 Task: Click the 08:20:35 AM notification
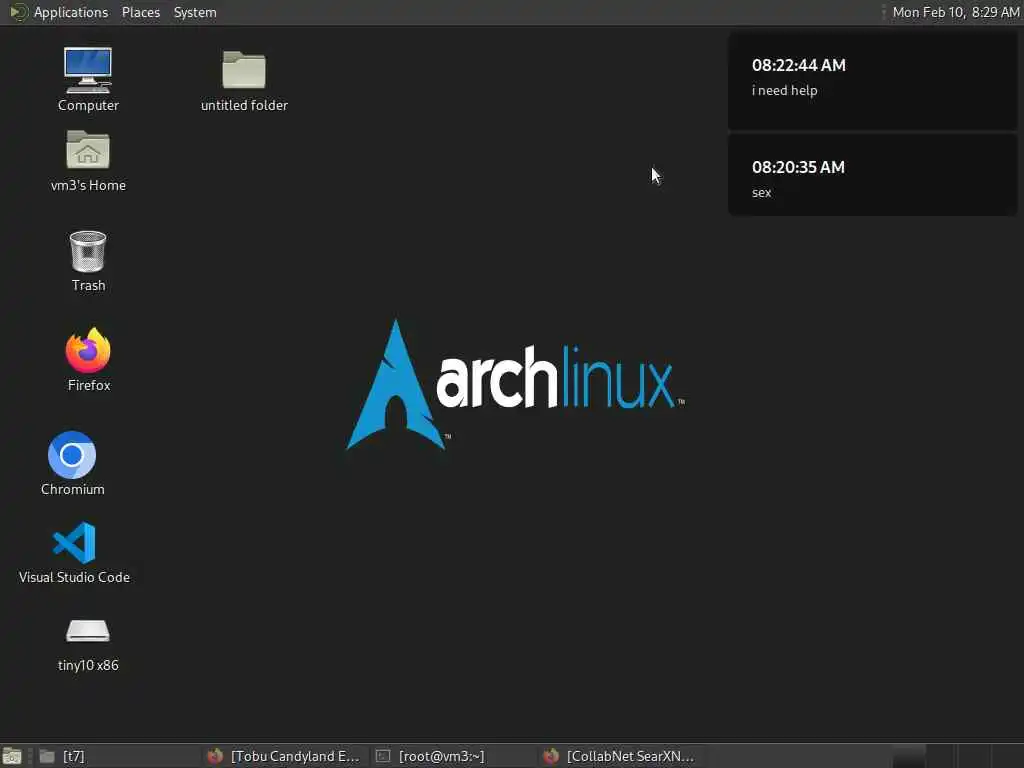coord(872,174)
